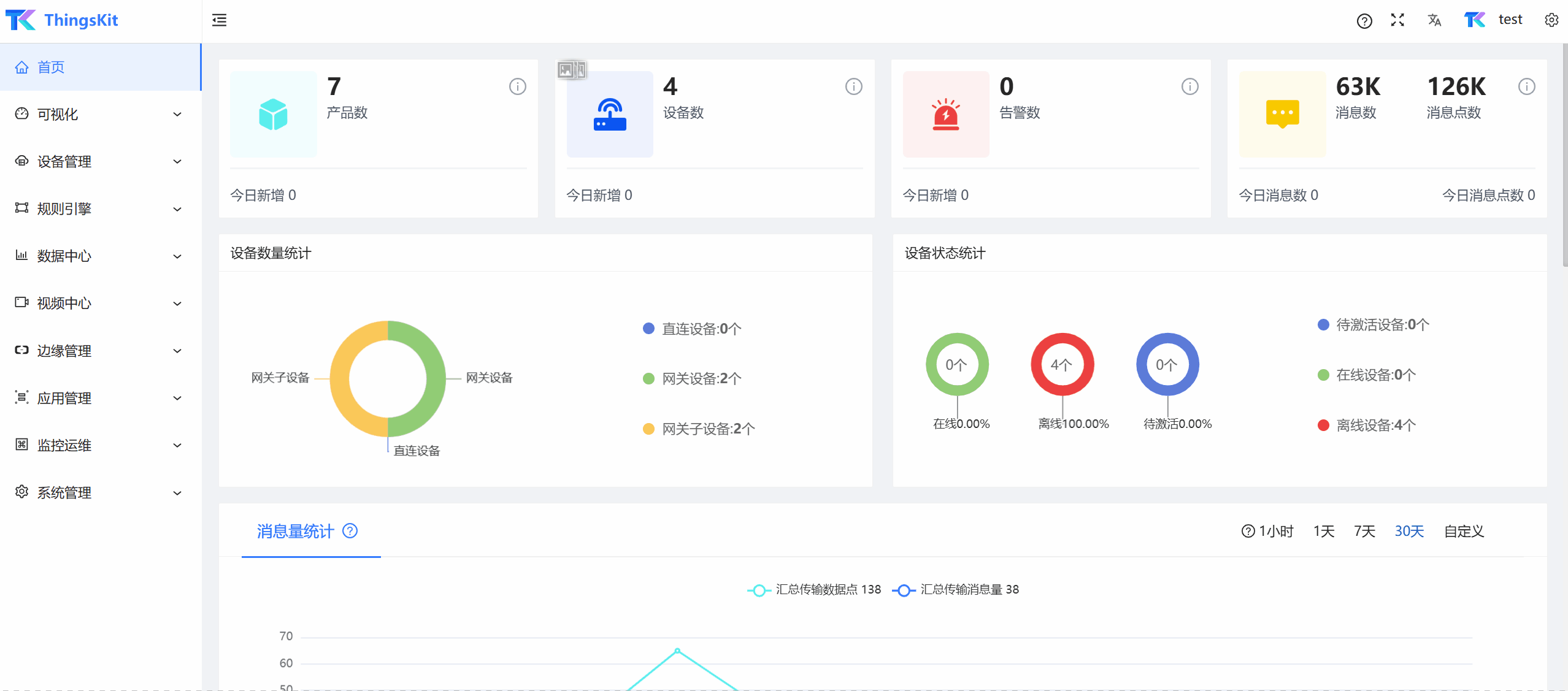
Task: Click the test user account name
Action: (1509, 20)
